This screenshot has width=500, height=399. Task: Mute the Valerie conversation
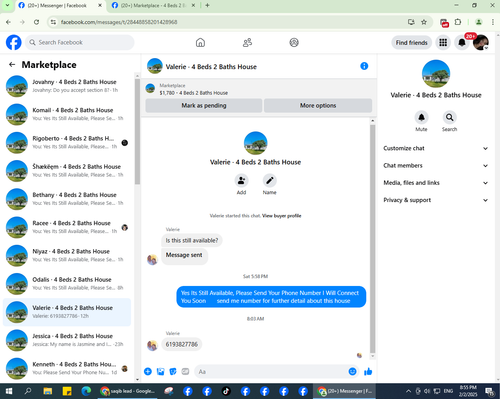(x=421, y=117)
